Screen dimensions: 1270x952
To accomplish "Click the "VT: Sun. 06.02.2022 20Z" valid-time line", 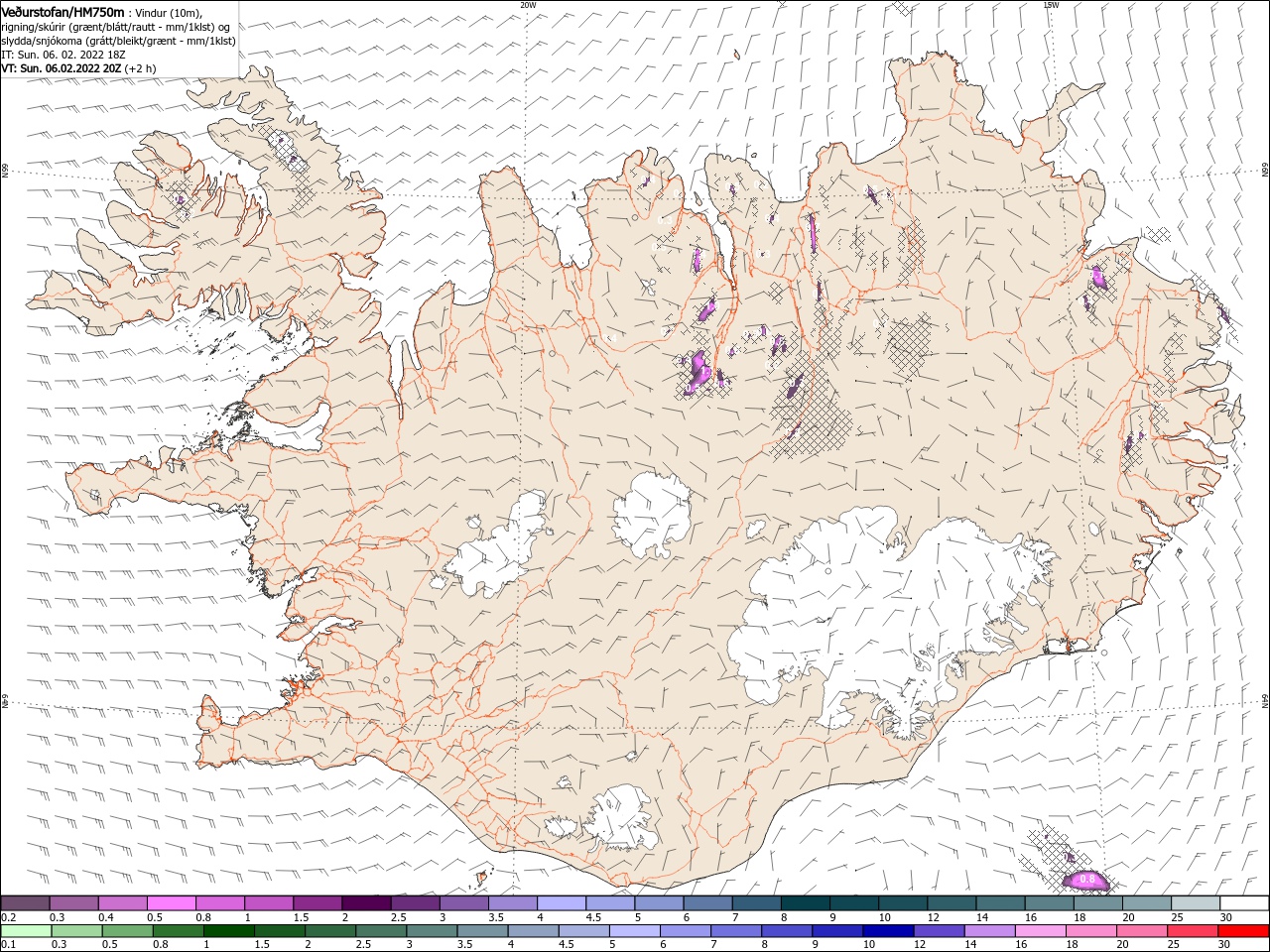I will click(x=61, y=68).
